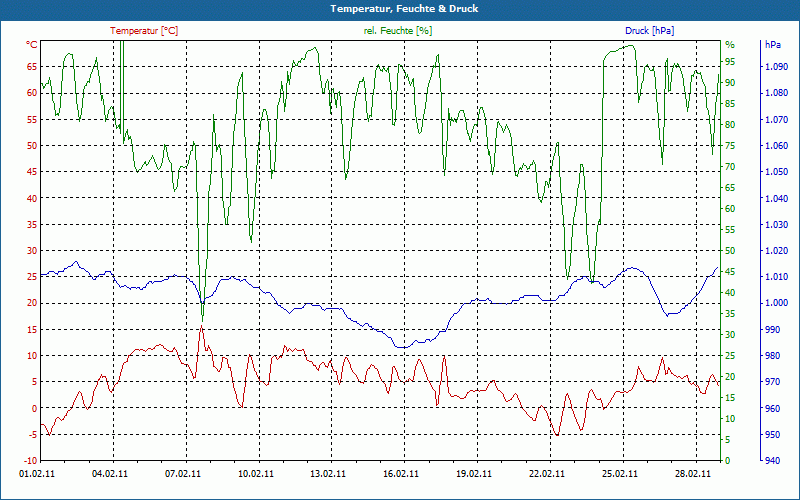Click the date label '13.02.11'

click(328, 474)
